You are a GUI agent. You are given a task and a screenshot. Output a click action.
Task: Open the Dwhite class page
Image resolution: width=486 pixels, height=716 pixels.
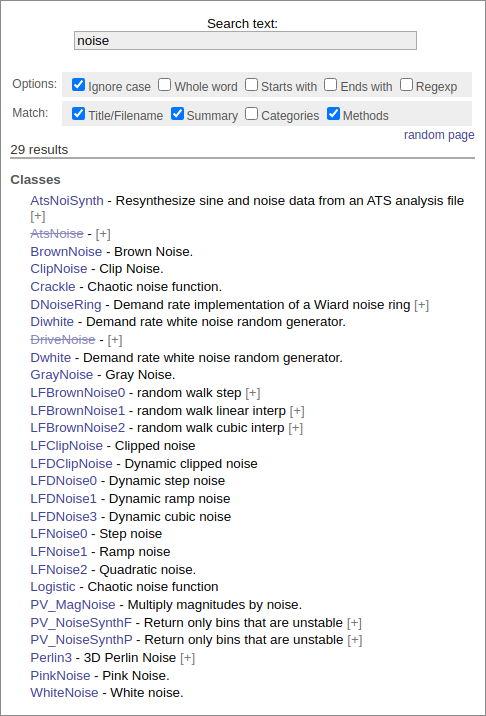[51, 358]
